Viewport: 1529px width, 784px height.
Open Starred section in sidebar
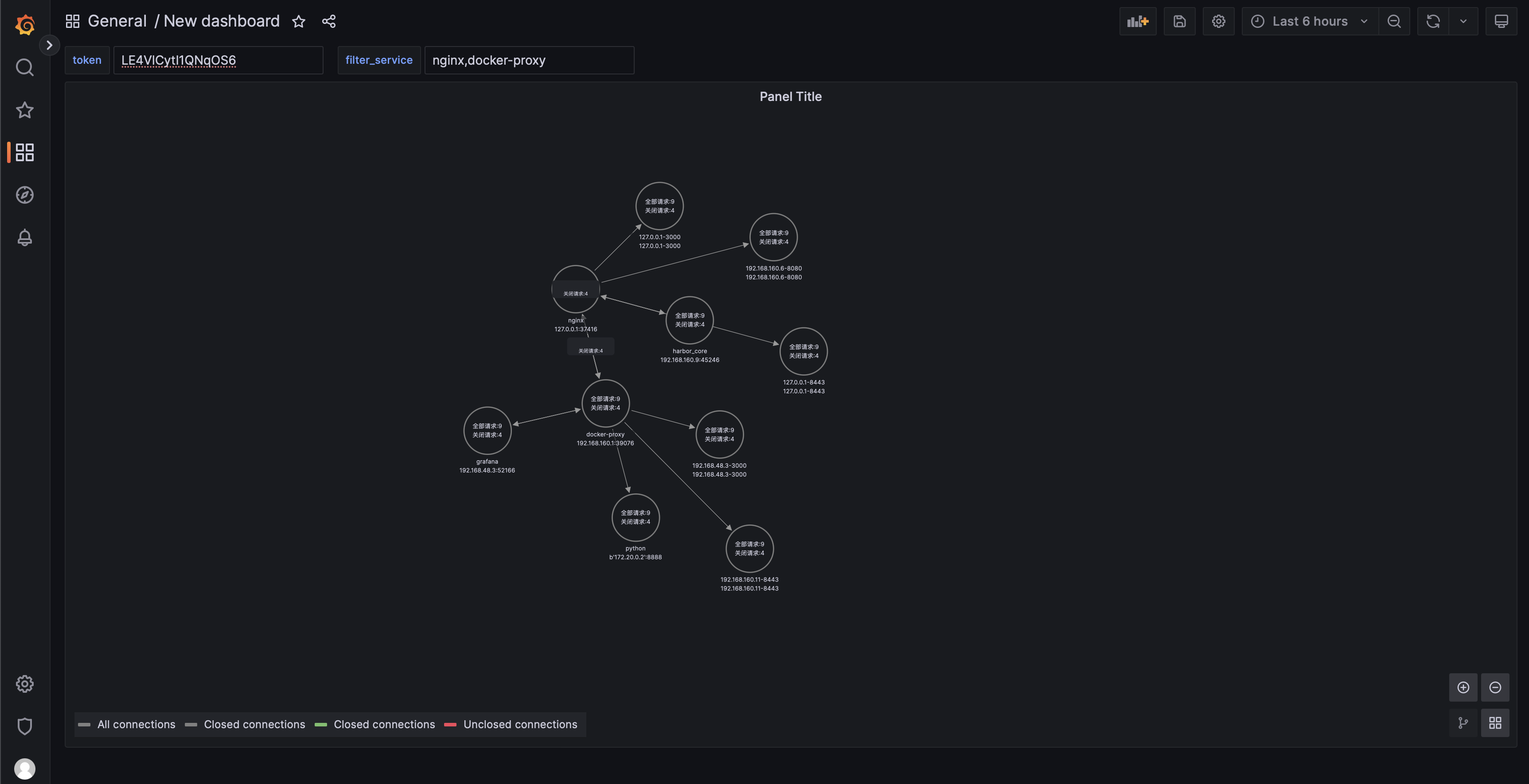click(x=24, y=110)
